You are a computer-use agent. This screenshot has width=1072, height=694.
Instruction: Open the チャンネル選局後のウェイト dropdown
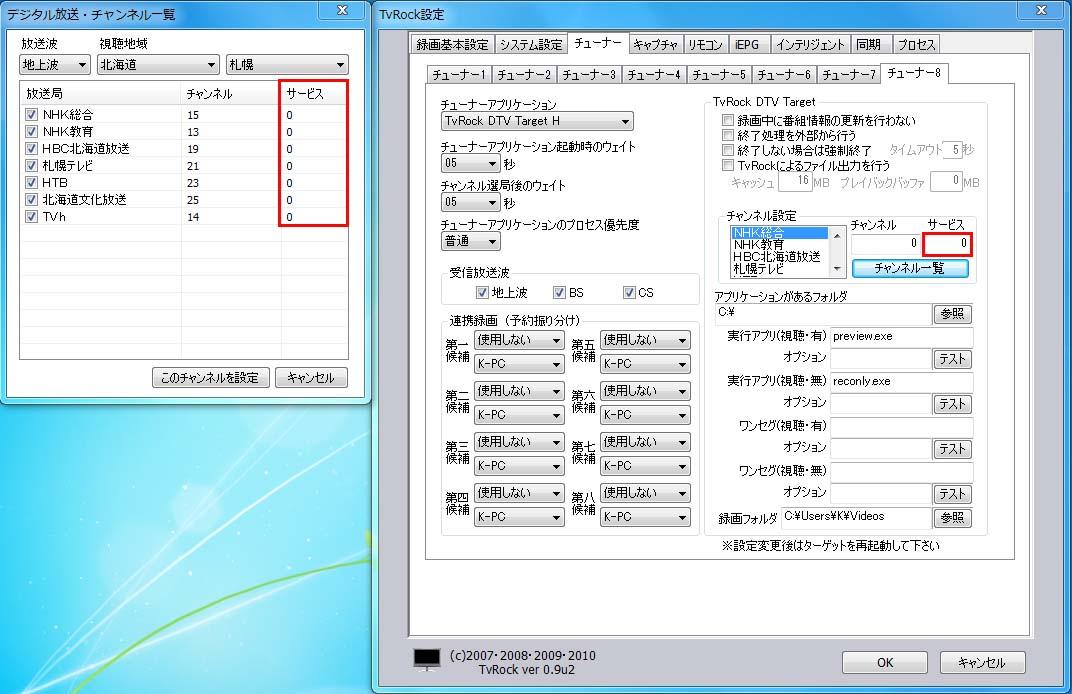coord(471,202)
